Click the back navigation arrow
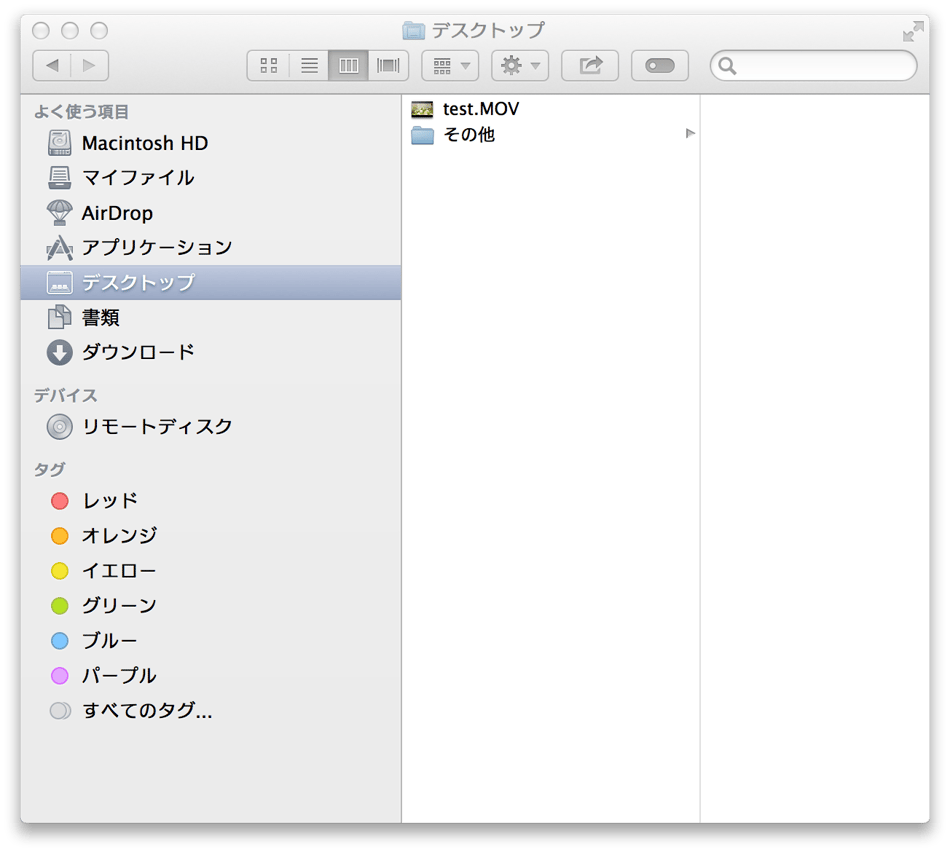Image resolution: width=950 pixels, height=852 pixels. pos(52,66)
